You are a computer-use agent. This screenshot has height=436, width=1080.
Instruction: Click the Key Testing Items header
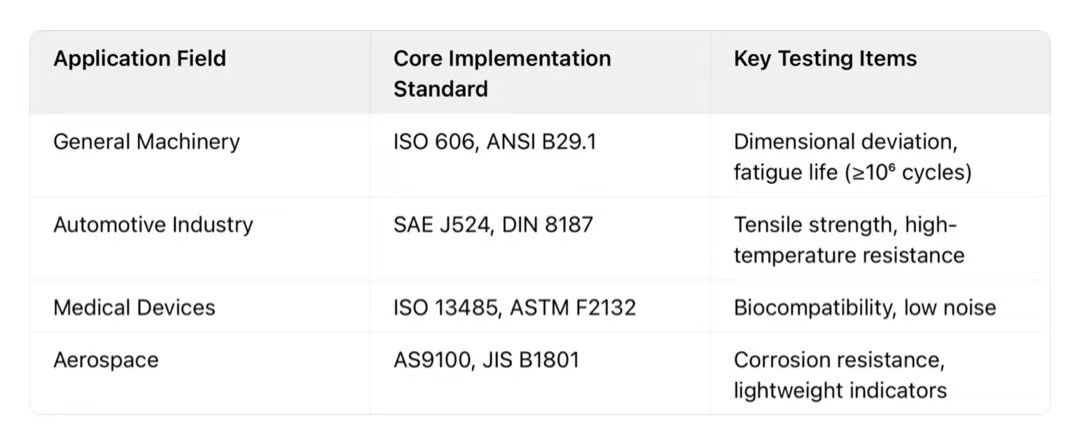825,59
